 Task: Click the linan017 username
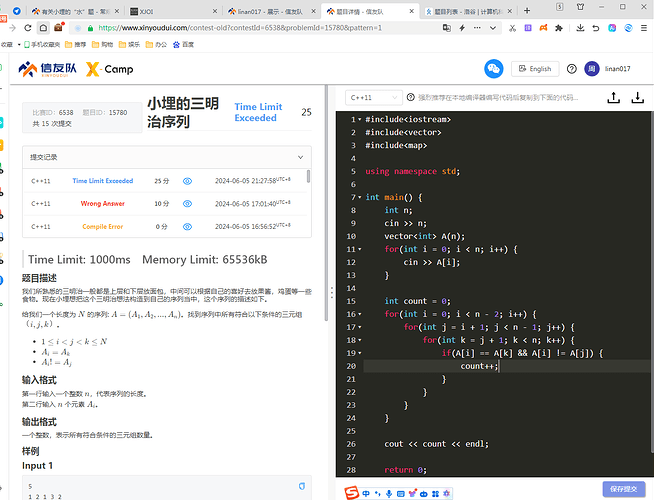[x=617, y=69]
